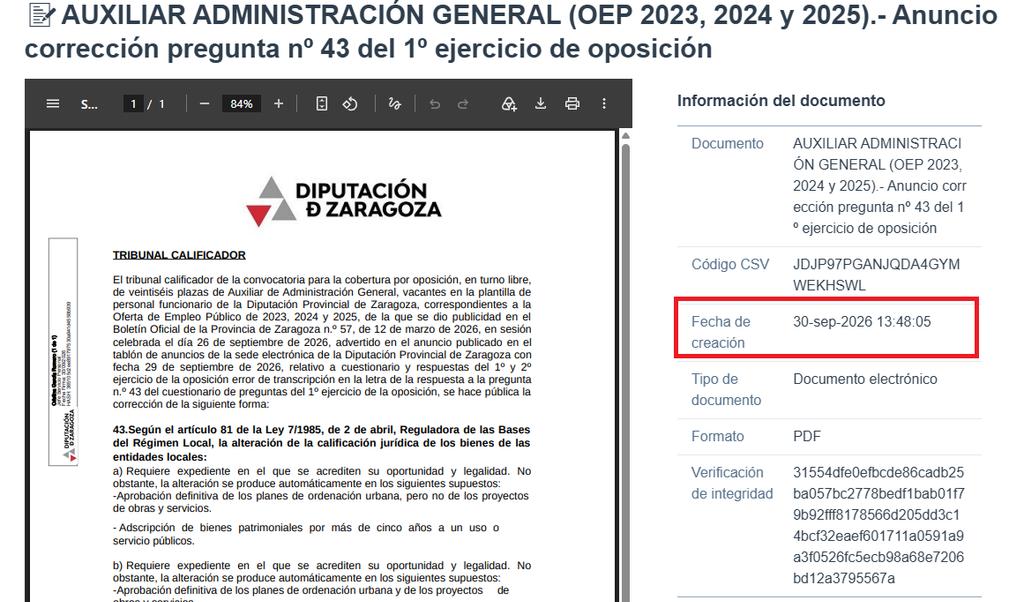Screen dimensions: 1024x602
Task: Click the 'Formato' label
Action: pyautogui.click(x=718, y=436)
